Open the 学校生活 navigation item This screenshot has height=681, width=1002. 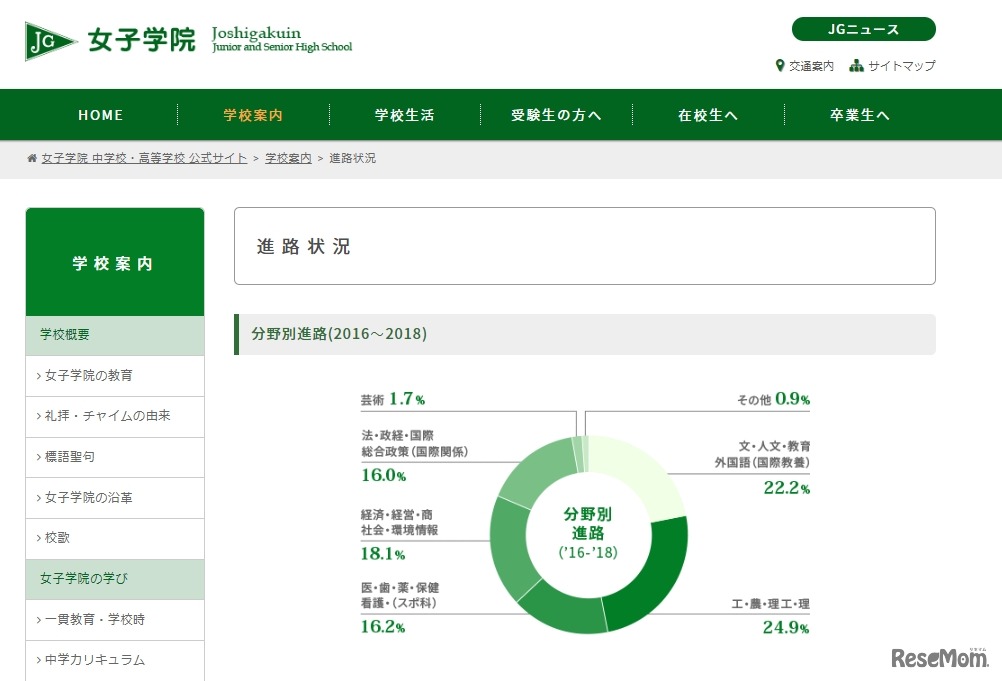[x=404, y=115]
